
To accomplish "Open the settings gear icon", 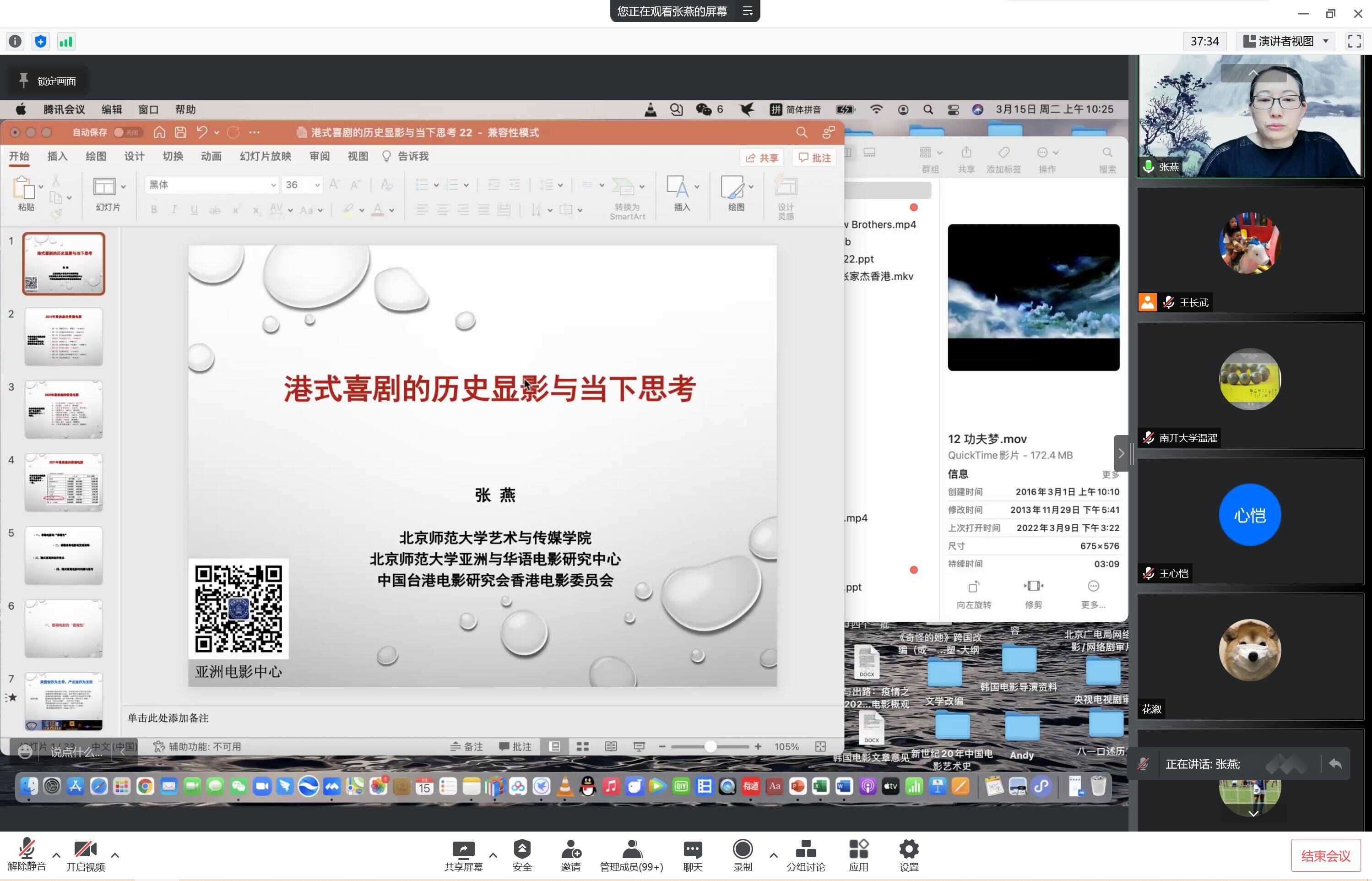I will tap(908, 849).
